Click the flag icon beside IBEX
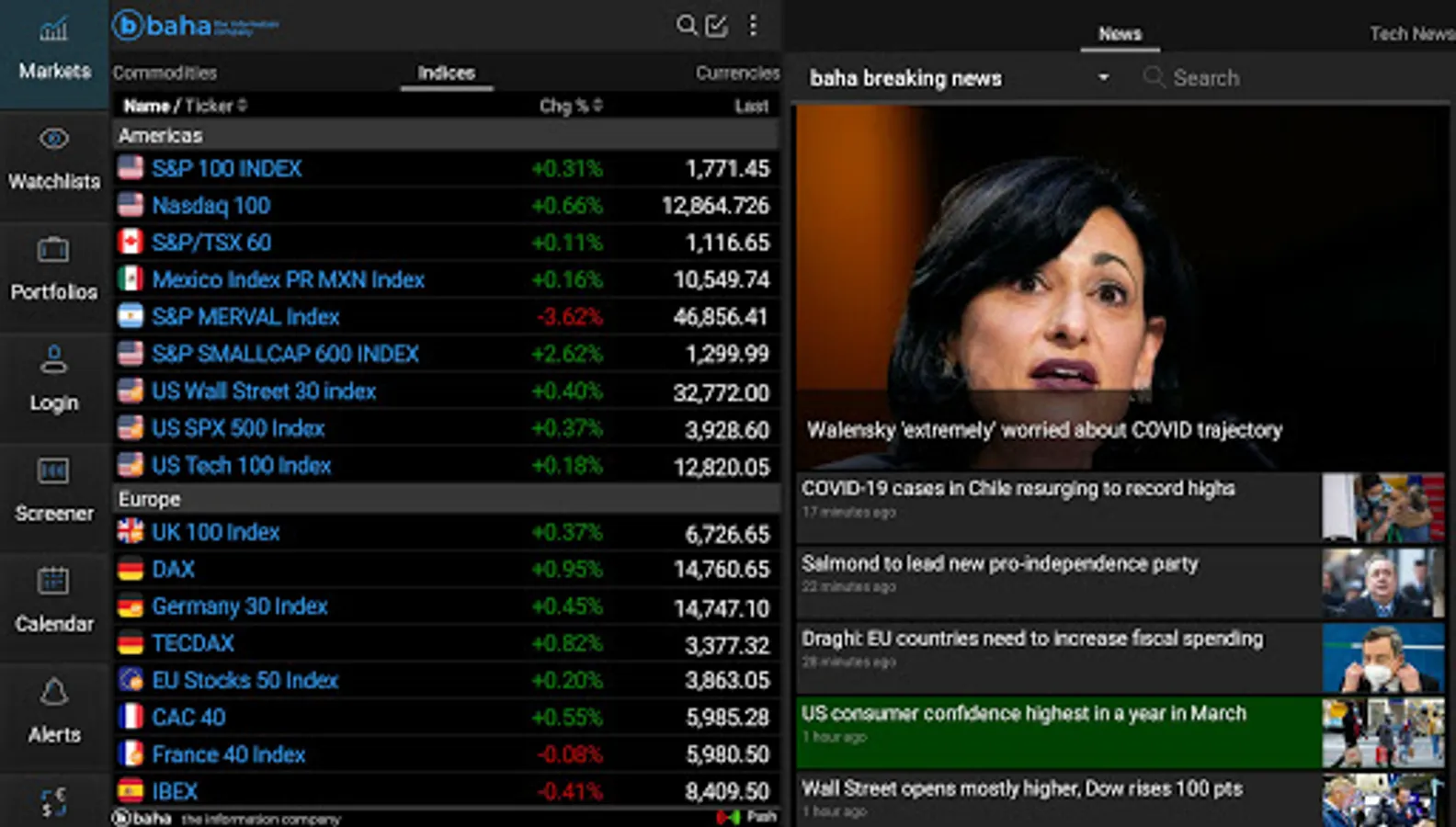 tap(131, 790)
